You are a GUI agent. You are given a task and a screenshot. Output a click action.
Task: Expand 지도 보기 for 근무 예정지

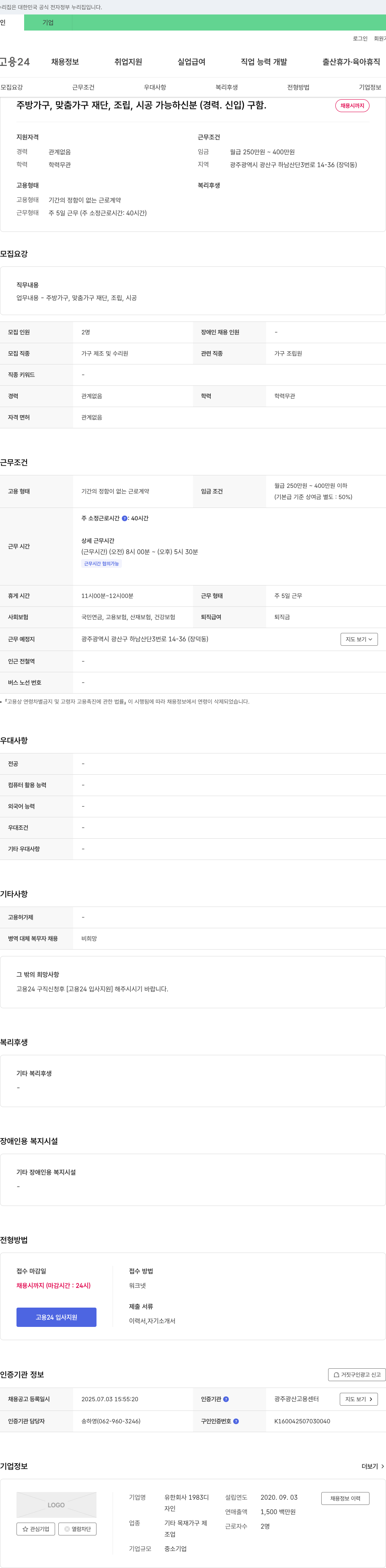click(x=359, y=639)
